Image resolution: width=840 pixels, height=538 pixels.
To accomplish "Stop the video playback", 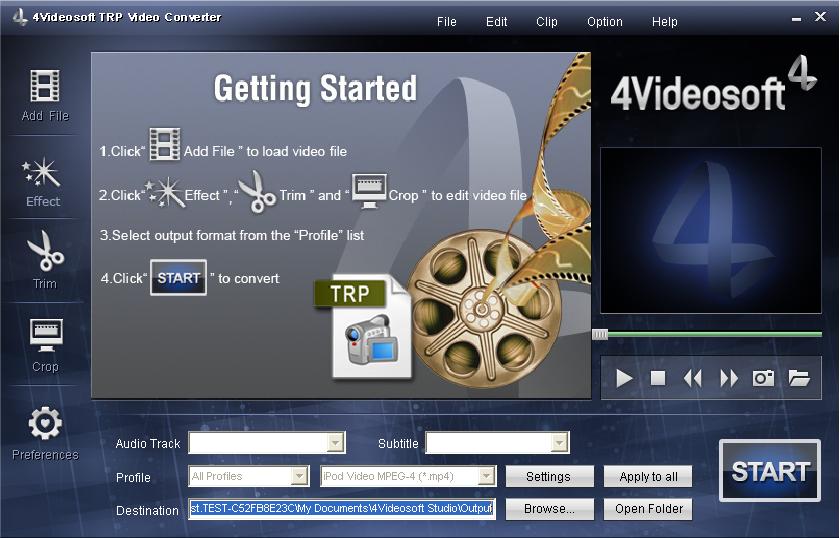I will click(x=658, y=378).
